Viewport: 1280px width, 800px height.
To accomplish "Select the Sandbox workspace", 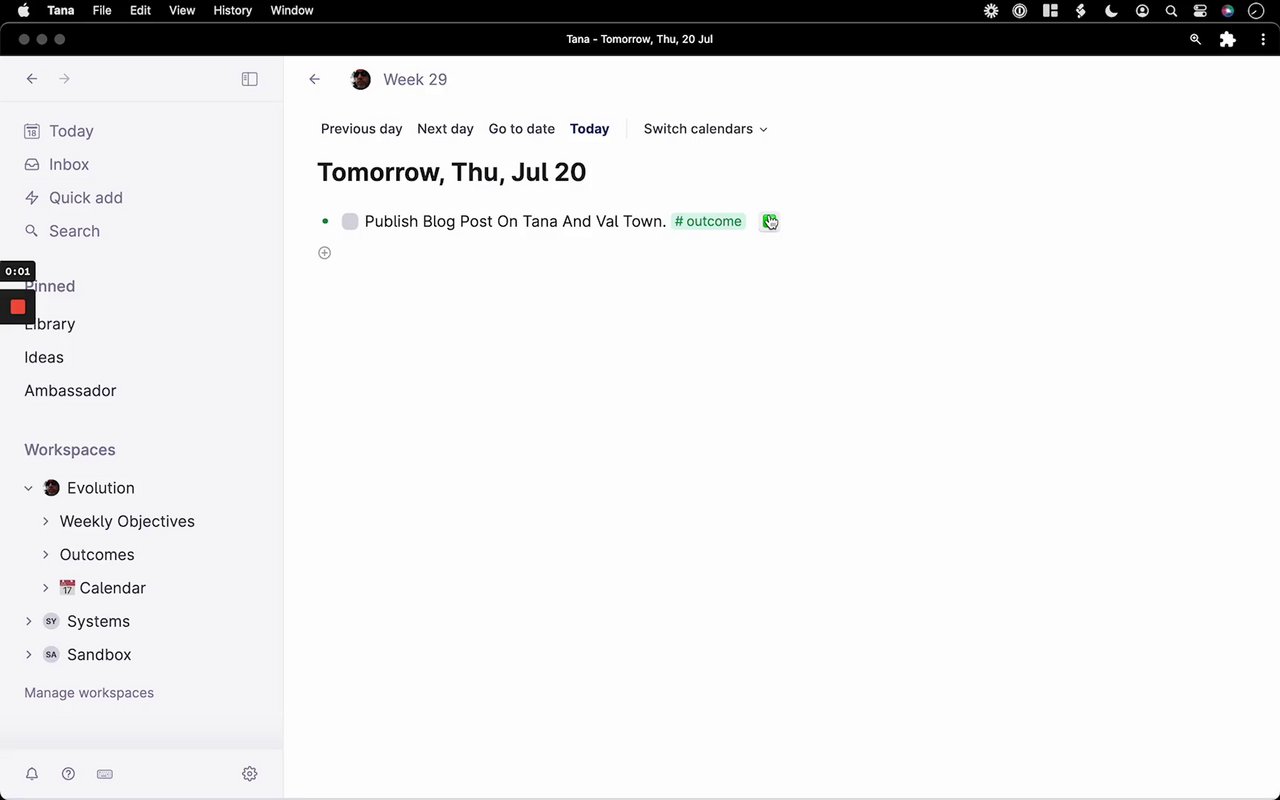I will [x=99, y=655].
